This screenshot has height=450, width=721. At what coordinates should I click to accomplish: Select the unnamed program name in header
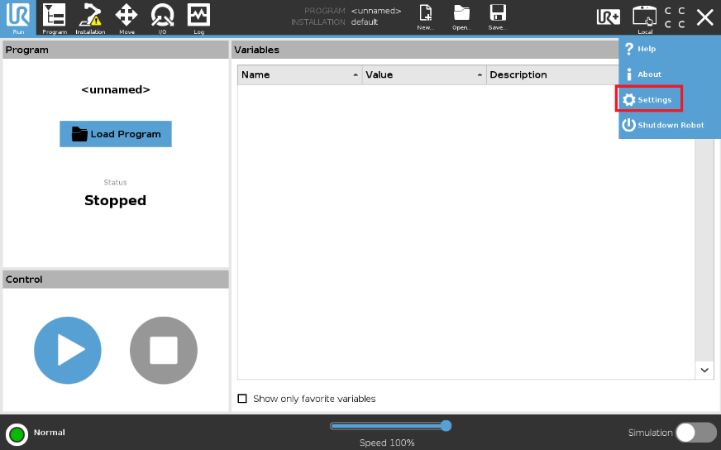click(376, 11)
